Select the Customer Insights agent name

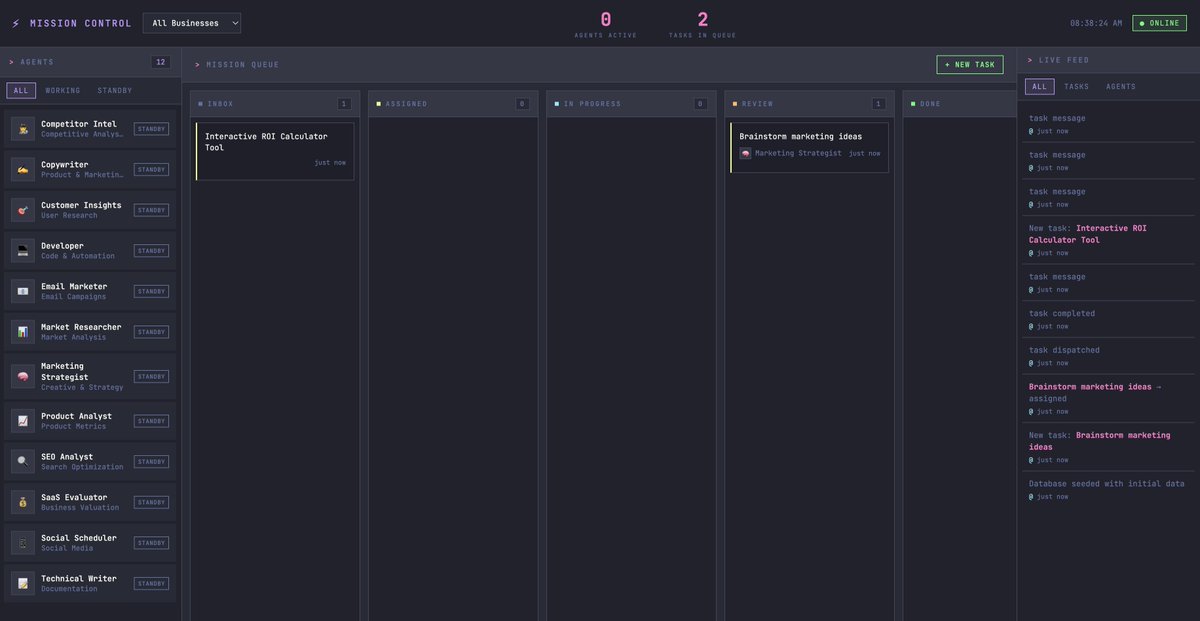[x=81, y=205]
